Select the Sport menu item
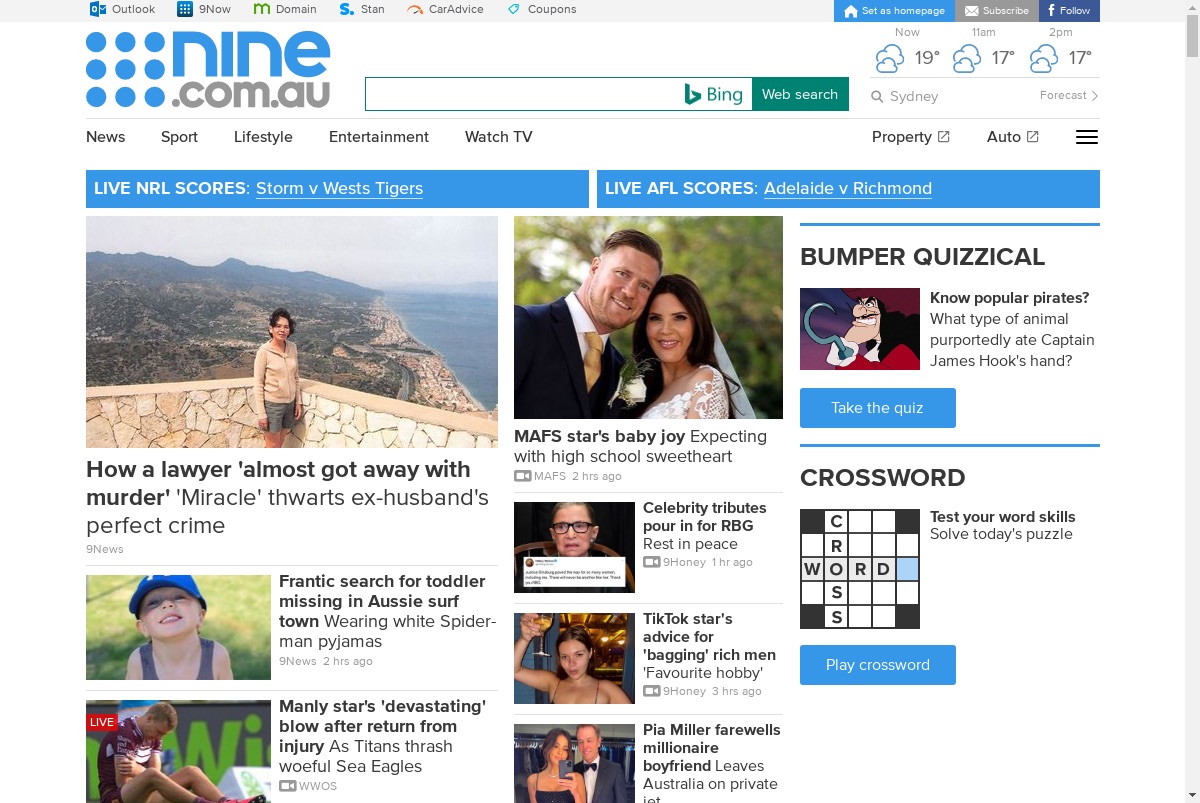This screenshot has height=803, width=1200. [179, 137]
